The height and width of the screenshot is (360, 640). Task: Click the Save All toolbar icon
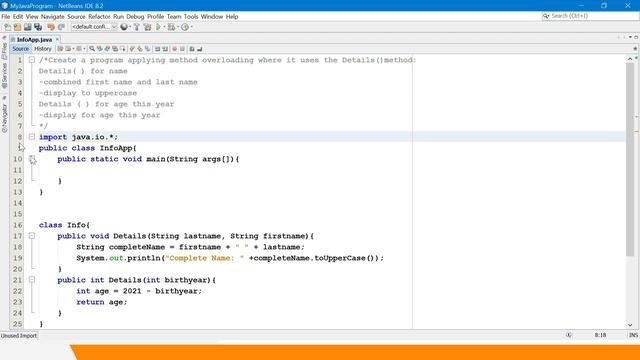point(38,27)
